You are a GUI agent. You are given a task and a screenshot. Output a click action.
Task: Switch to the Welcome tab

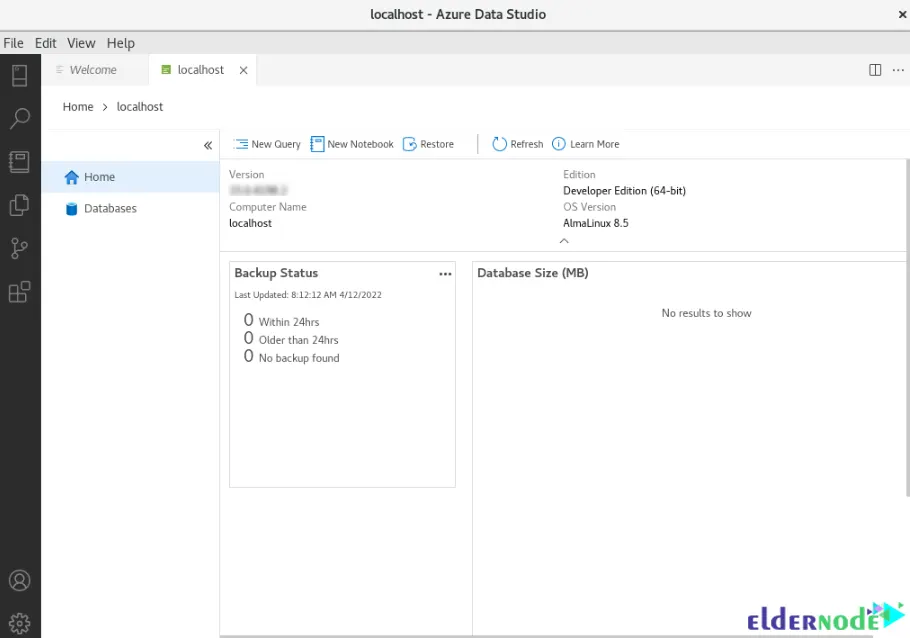pos(92,70)
